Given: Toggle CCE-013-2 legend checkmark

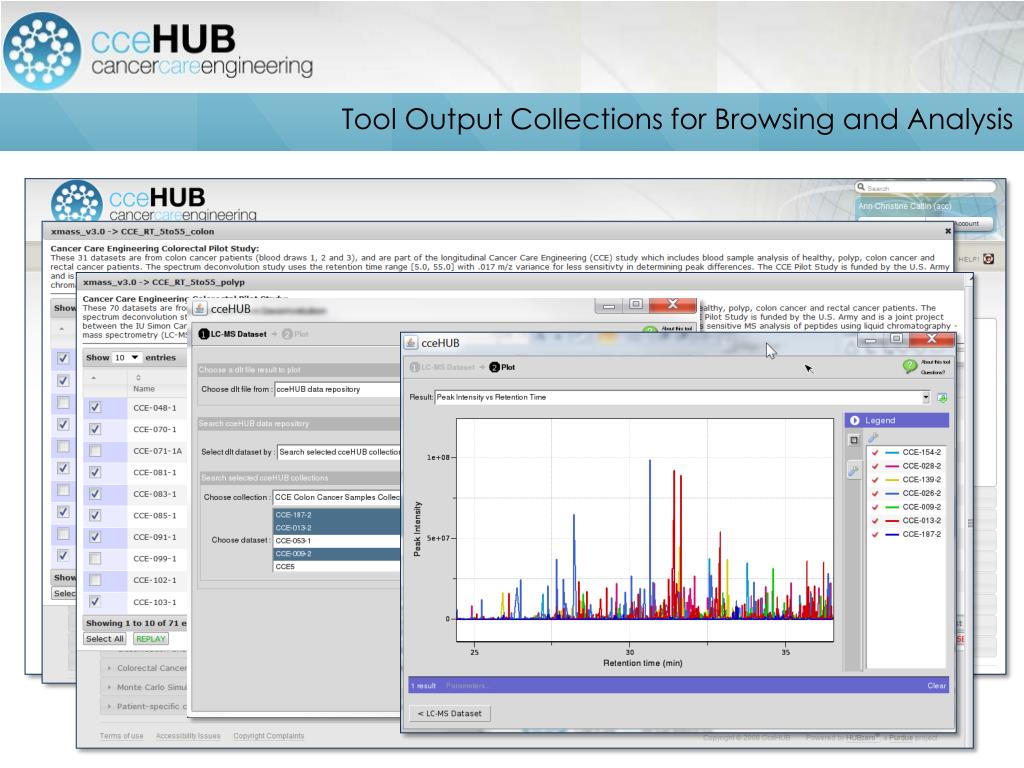Looking at the screenshot, I should tap(875, 521).
